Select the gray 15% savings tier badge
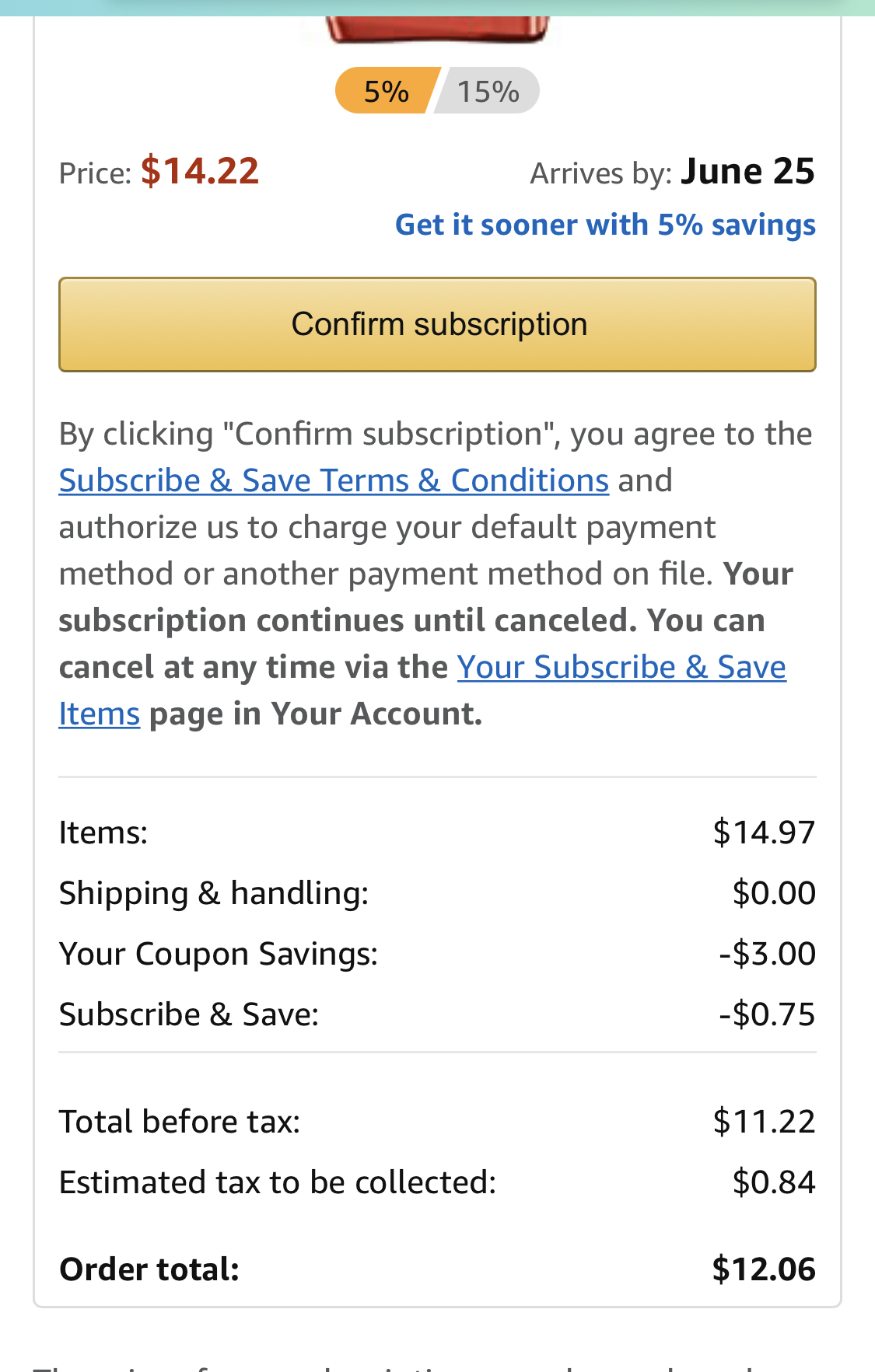875x1372 pixels. point(488,91)
